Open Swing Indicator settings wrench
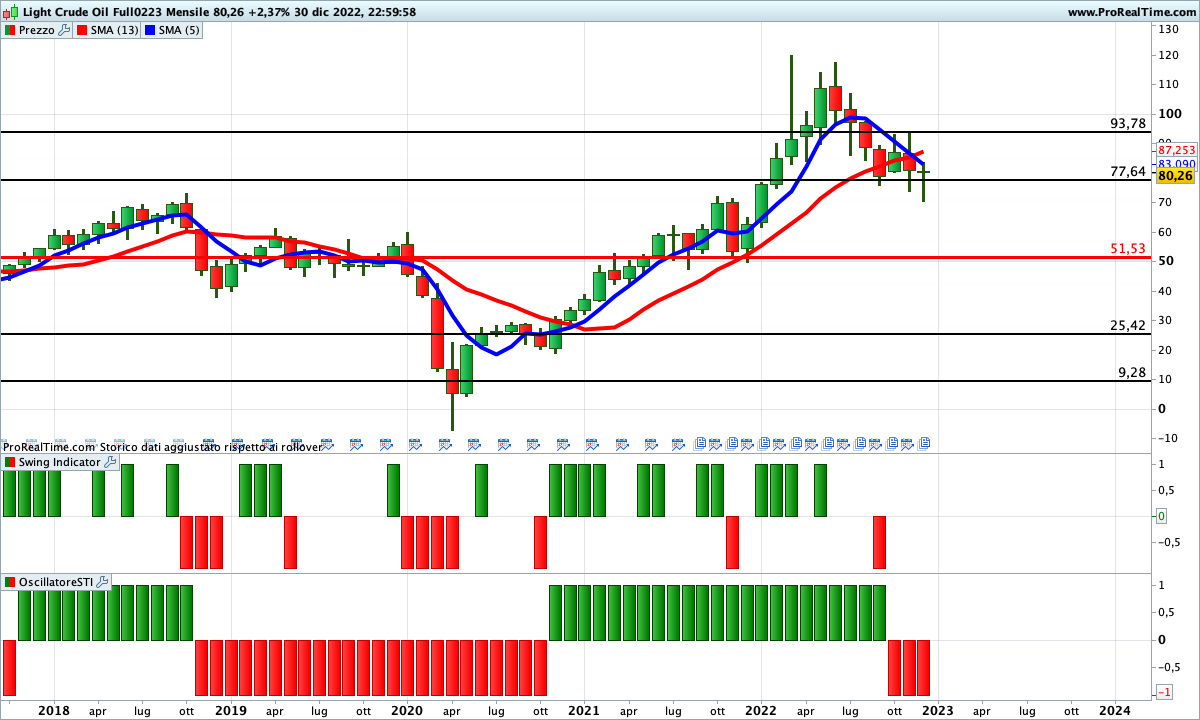Viewport: 1200px width, 720px height. pos(110,462)
